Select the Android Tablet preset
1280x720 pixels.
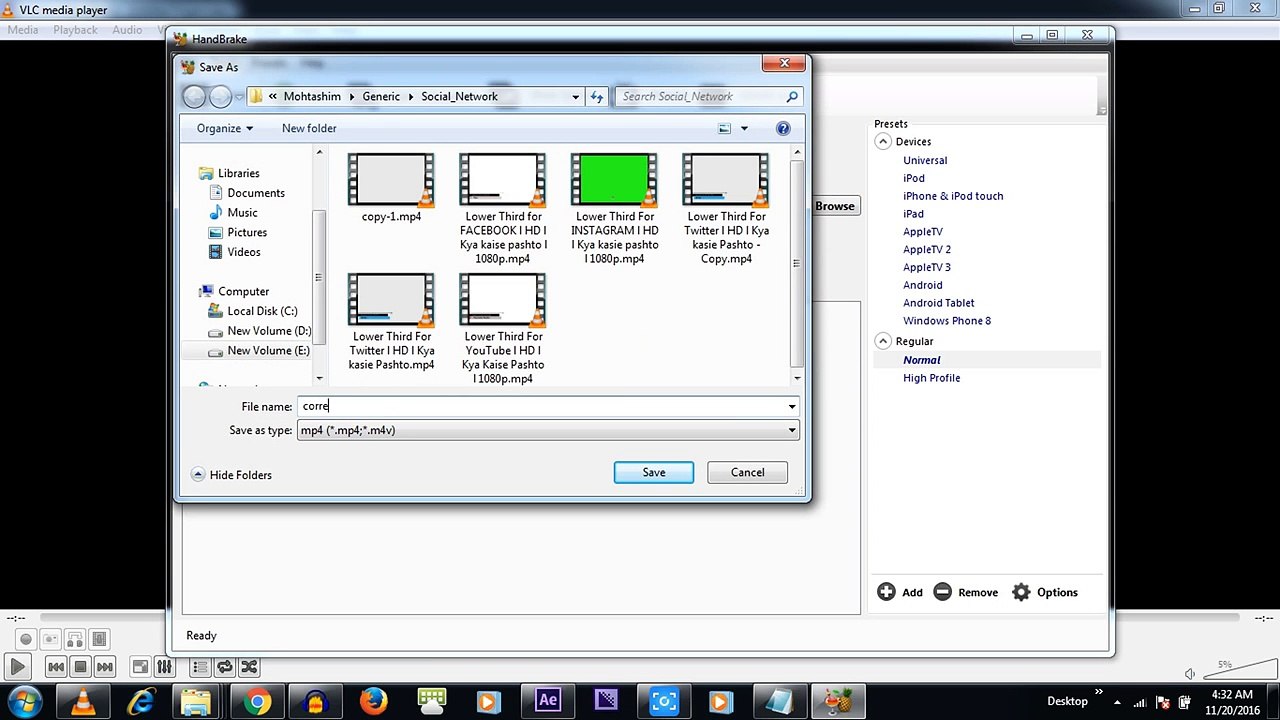pos(938,303)
